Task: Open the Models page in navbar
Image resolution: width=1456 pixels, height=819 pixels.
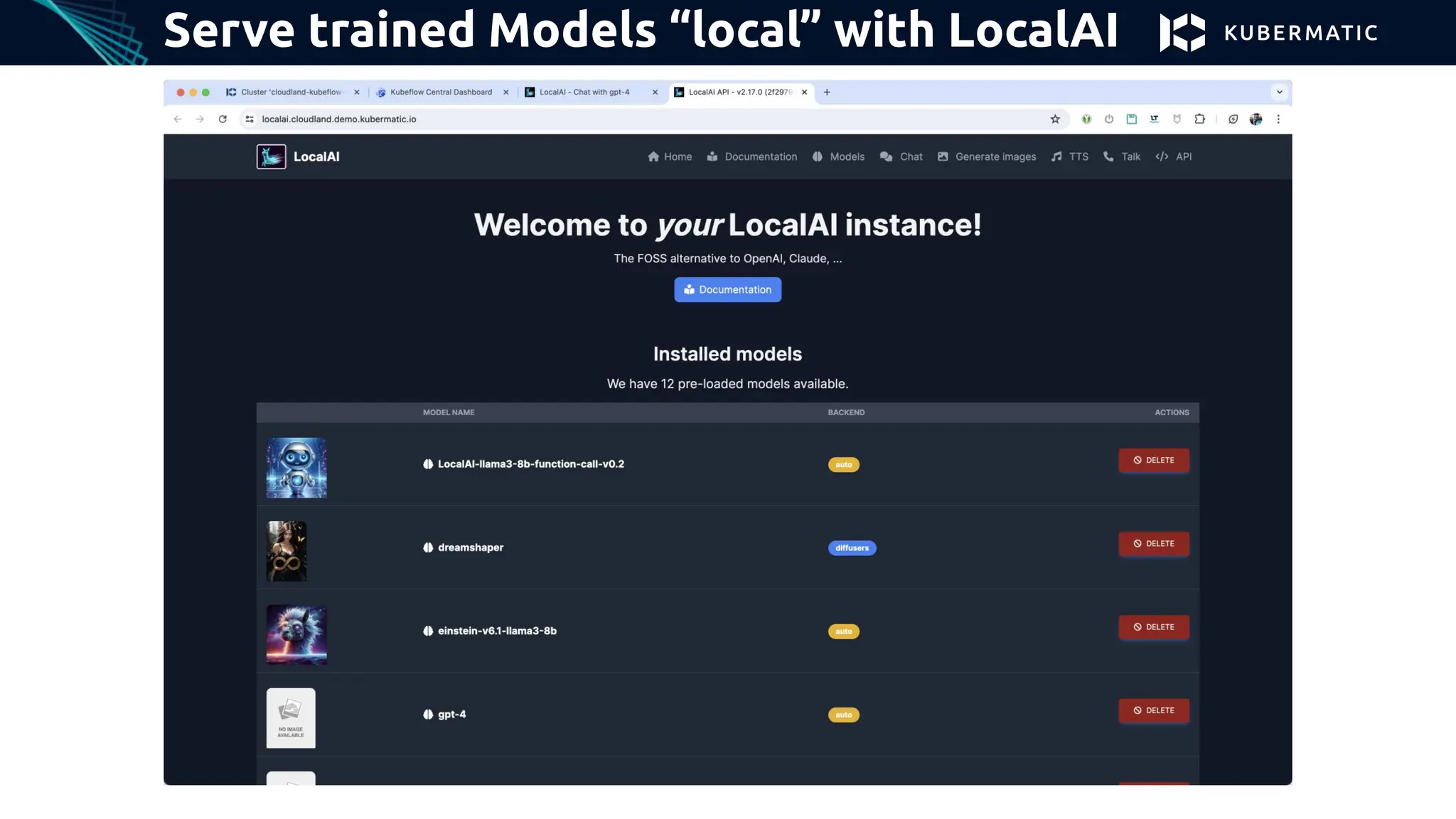Action: 838,157
